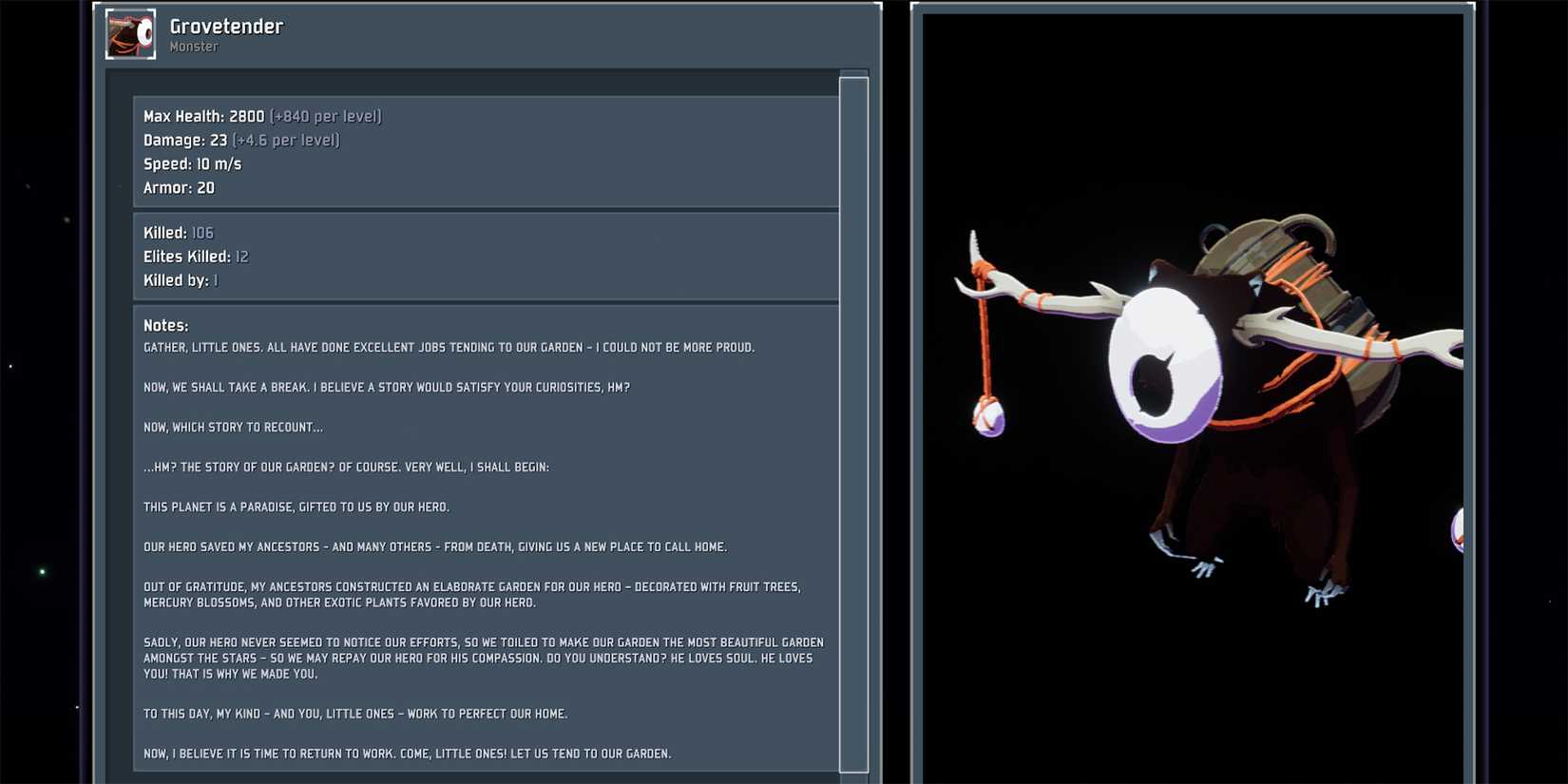Select the Max Health stat line
The height and width of the screenshot is (784, 1568).
(x=262, y=116)
